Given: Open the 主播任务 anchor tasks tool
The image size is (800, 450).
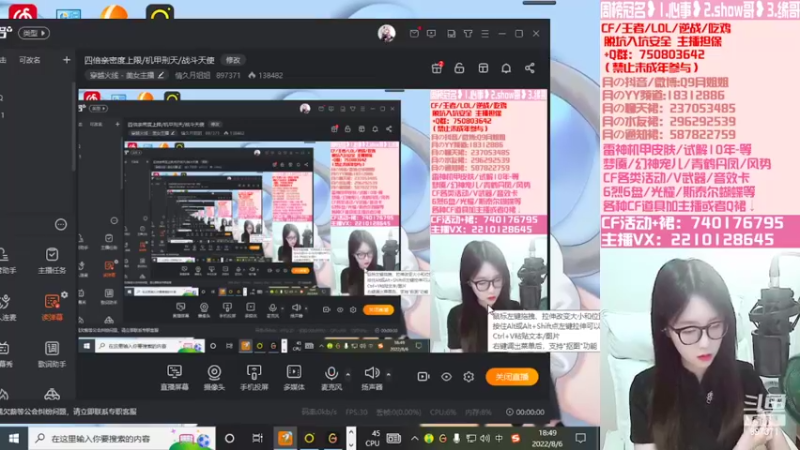Looking at the screenshot, I should [52, 261].
